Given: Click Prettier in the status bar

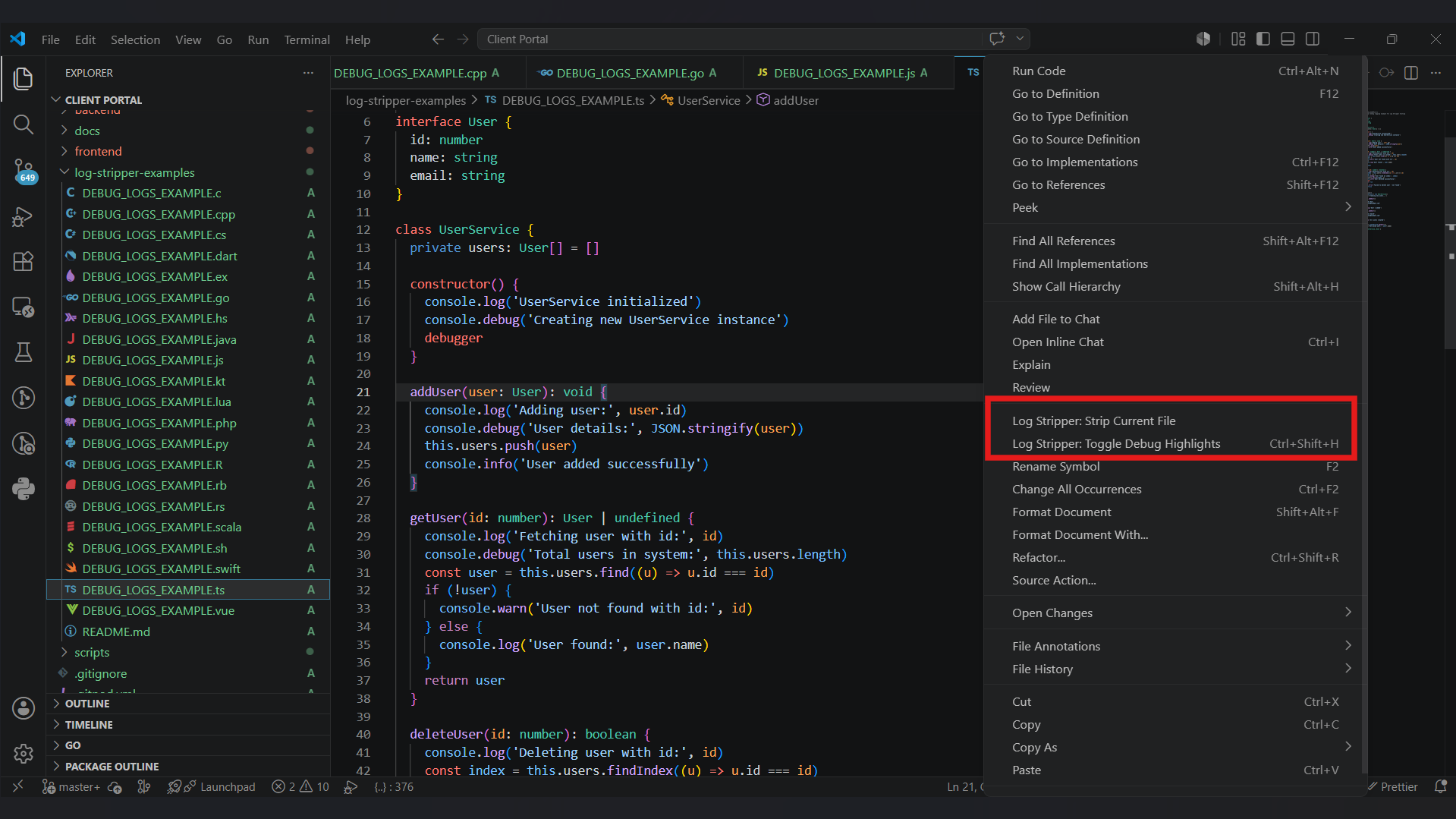Looking at the screenshot, I should coord(1392,787).
